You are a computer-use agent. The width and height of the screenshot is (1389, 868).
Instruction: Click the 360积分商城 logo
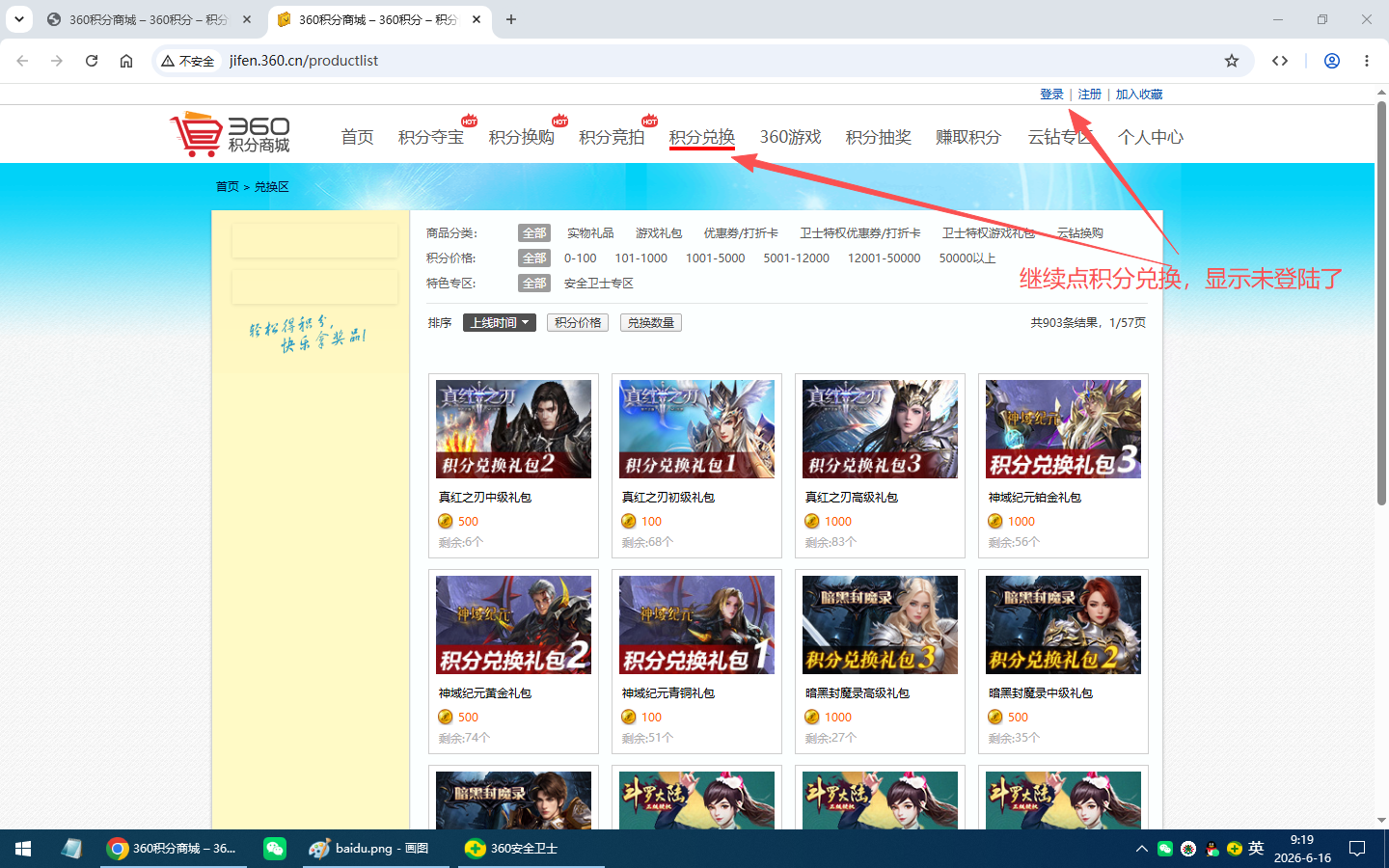coord(230,134)
